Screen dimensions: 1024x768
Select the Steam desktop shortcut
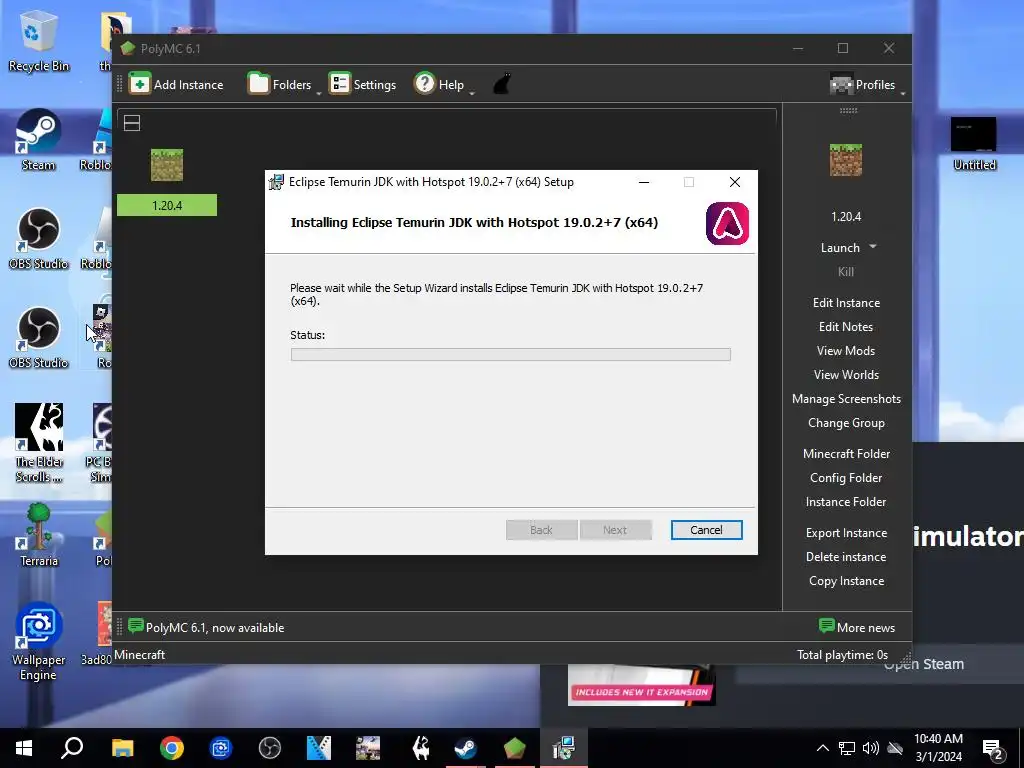pyautogui.click(x=39, y=139)
